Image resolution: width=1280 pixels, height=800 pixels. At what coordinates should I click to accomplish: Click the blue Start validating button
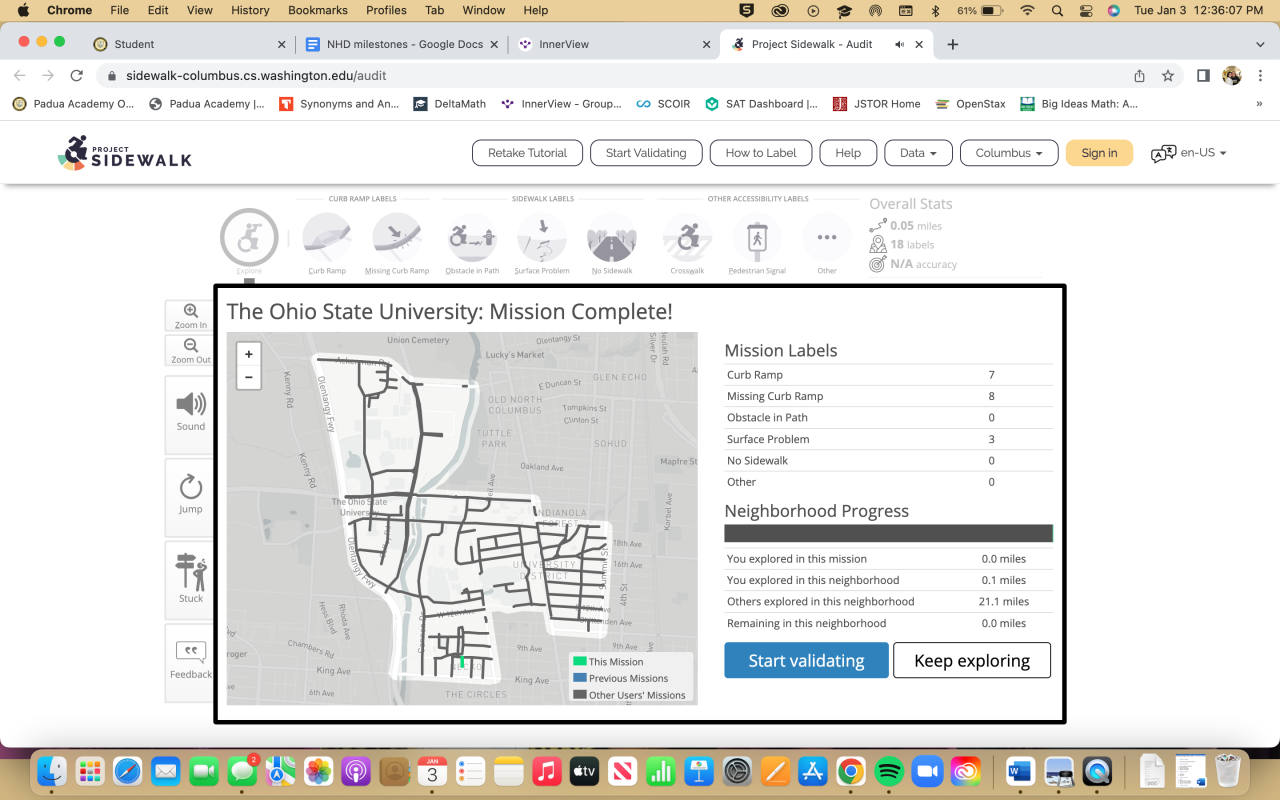pos(806,660)
